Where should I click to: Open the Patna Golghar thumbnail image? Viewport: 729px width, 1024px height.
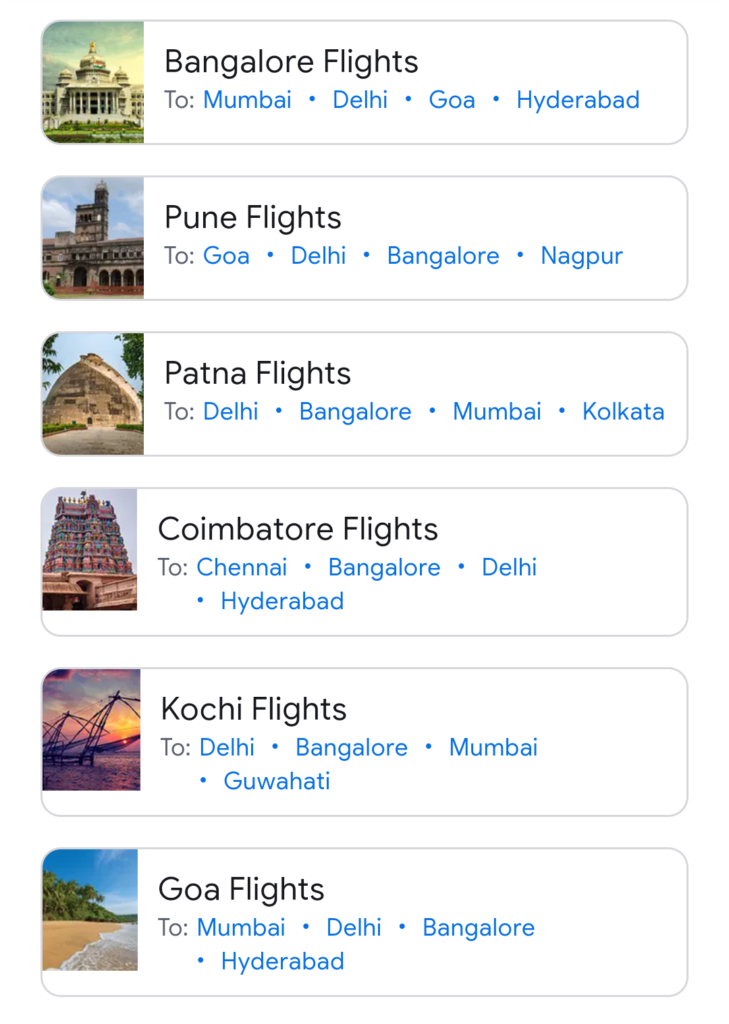click(93, 395)
